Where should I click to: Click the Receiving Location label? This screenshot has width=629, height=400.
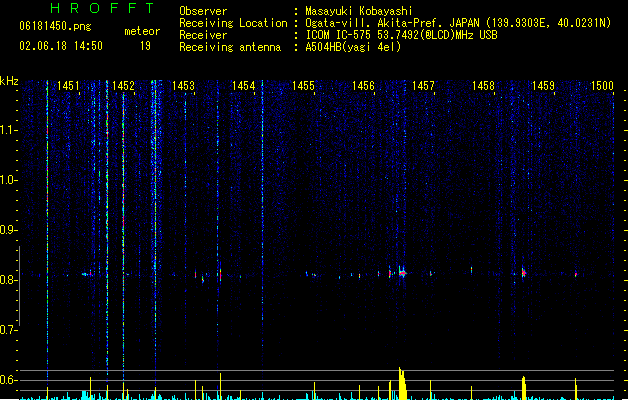coord(233,23)
